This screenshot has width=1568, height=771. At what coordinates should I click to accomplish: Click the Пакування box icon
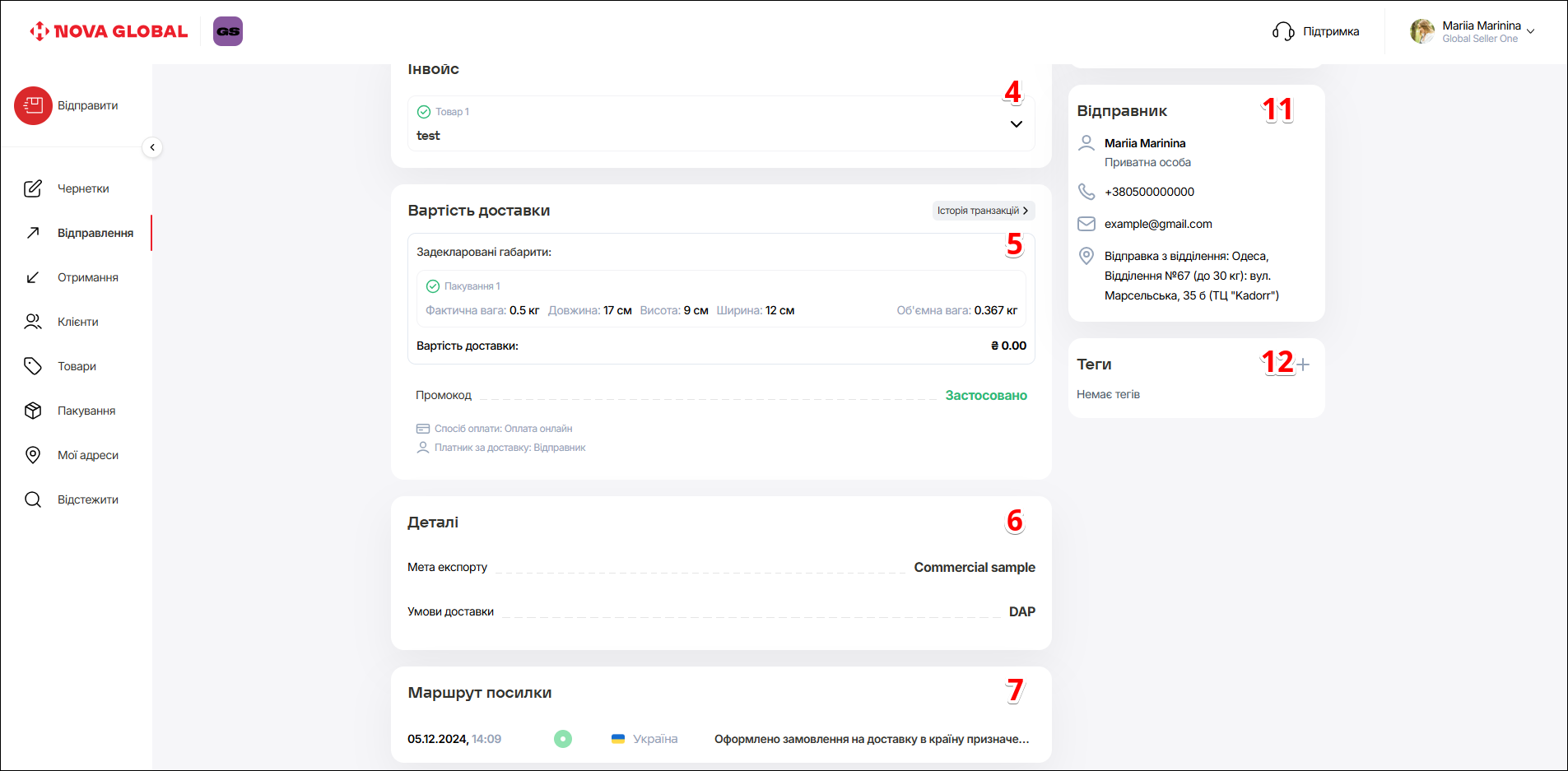[33, 411]
